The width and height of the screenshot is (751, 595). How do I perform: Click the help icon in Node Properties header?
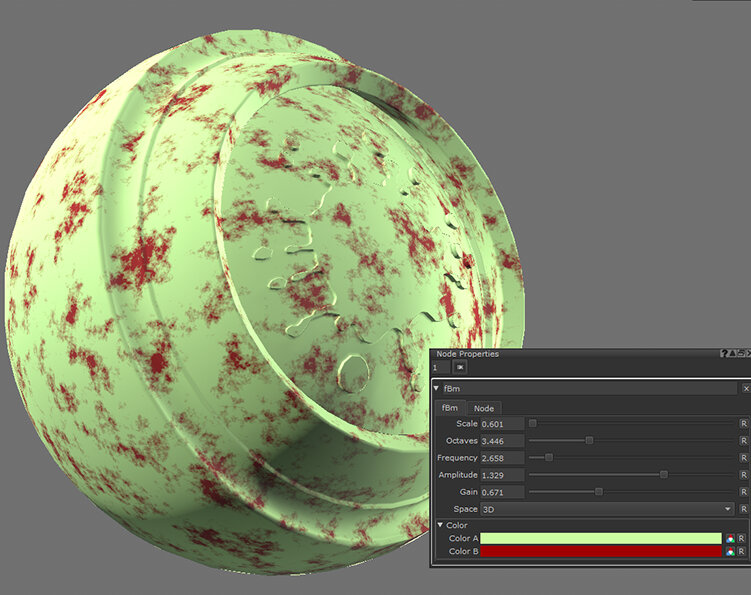coord(724,354)
